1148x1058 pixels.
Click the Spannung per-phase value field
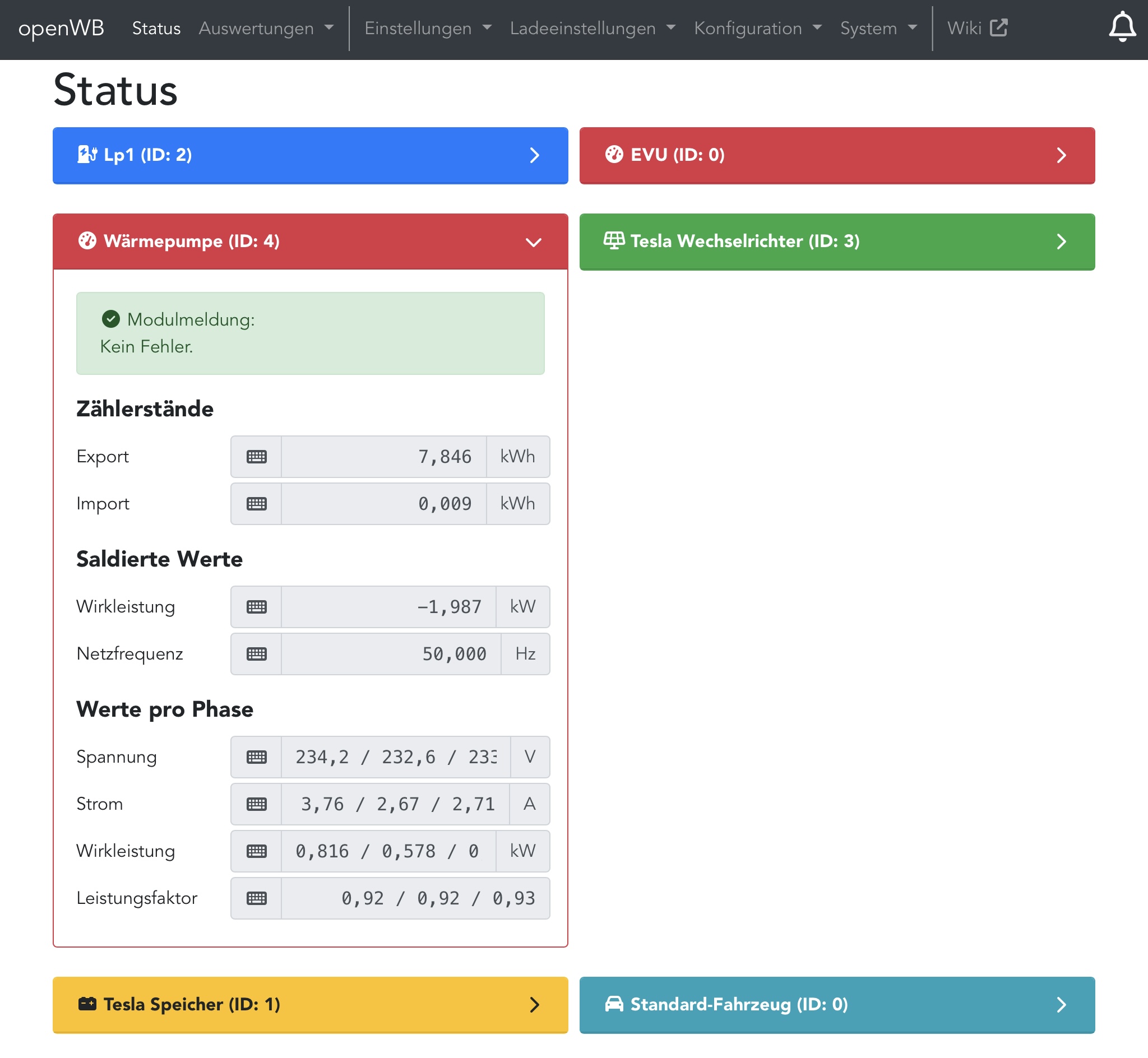(395, 757)
